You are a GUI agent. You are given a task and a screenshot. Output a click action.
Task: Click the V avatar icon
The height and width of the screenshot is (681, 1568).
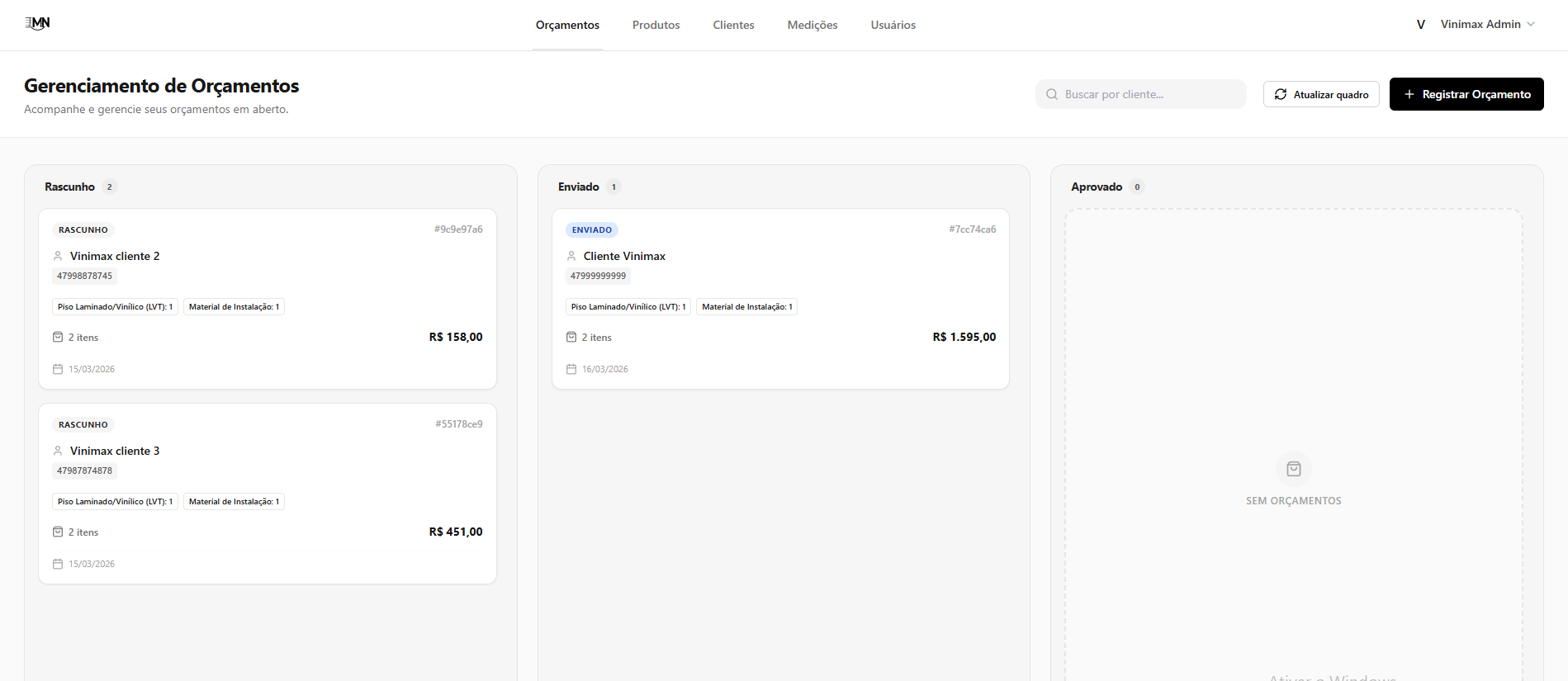pos(1420,25)
